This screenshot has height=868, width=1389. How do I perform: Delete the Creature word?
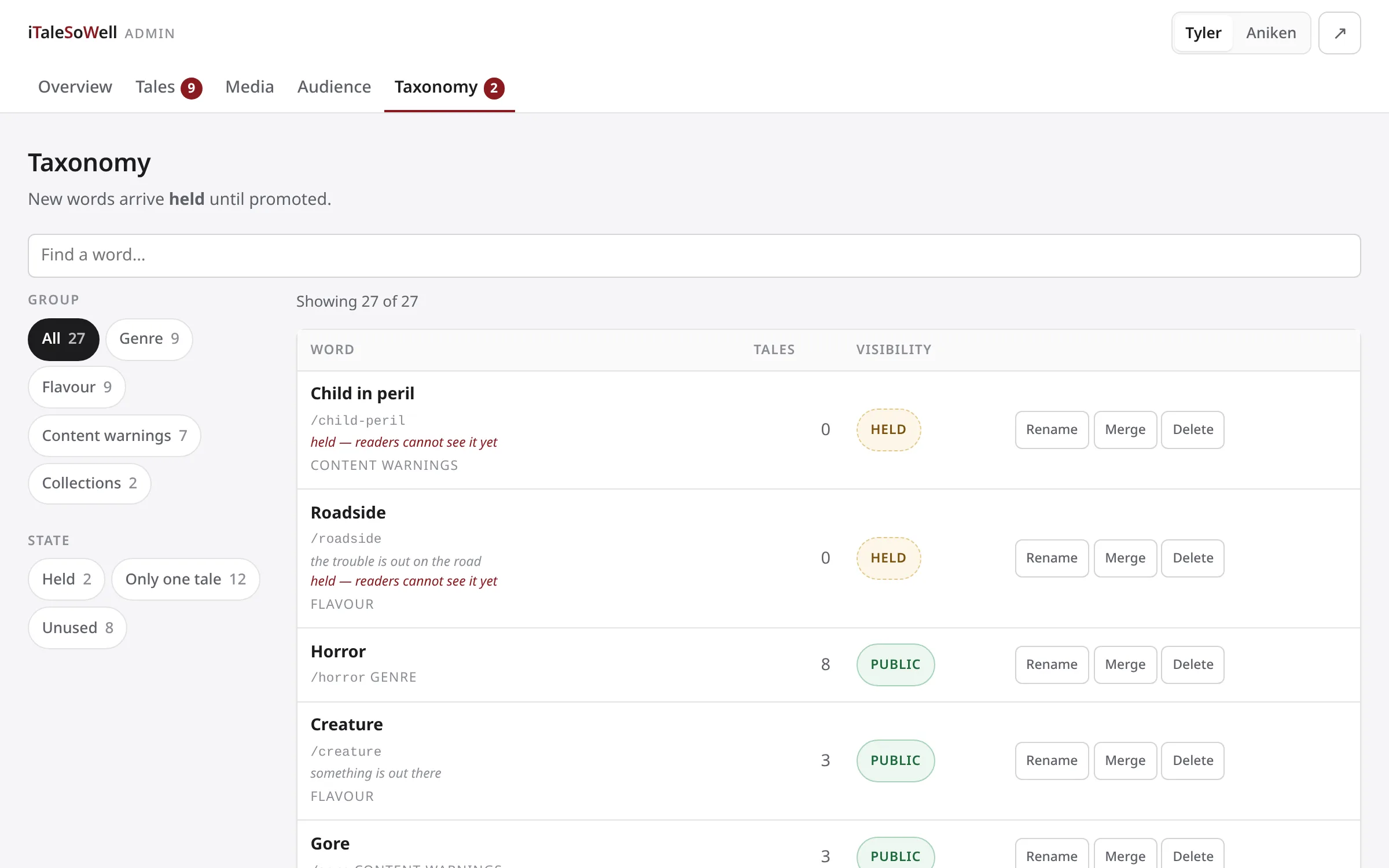[1193, 761]
